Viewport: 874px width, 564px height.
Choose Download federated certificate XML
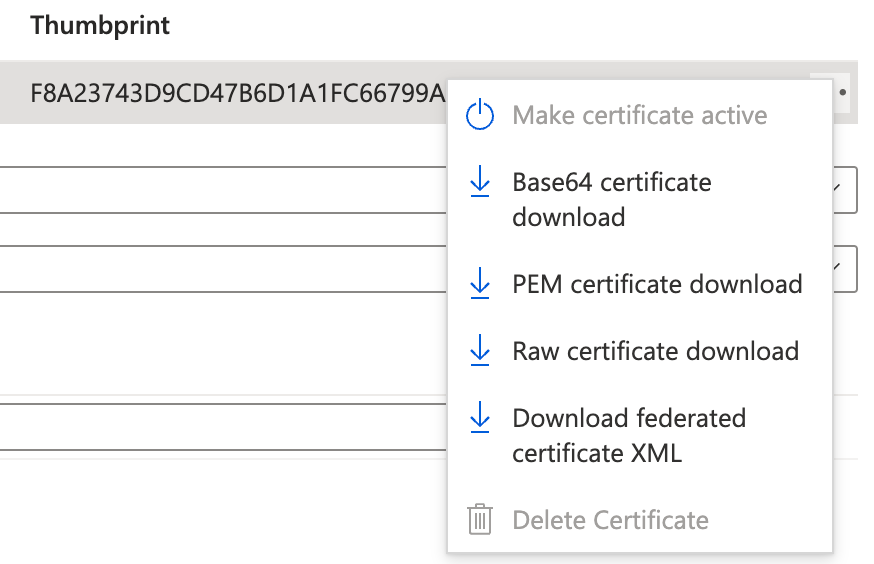[x=640, y=435]
